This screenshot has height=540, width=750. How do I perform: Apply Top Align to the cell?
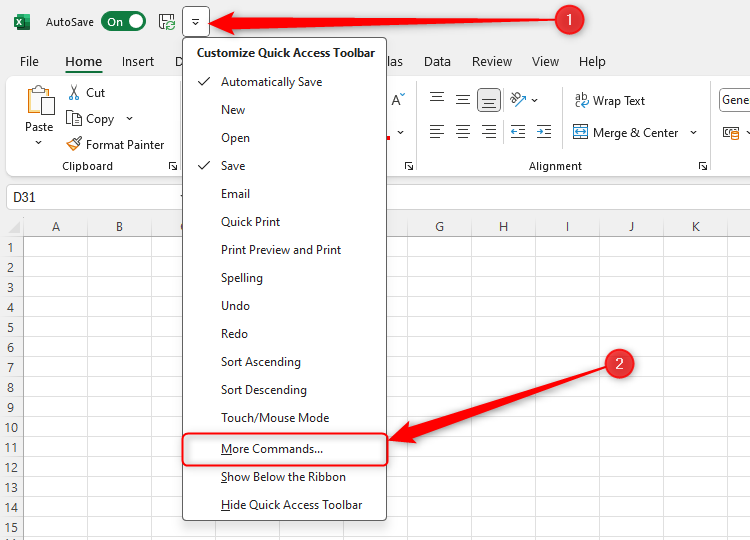point(437,99)
